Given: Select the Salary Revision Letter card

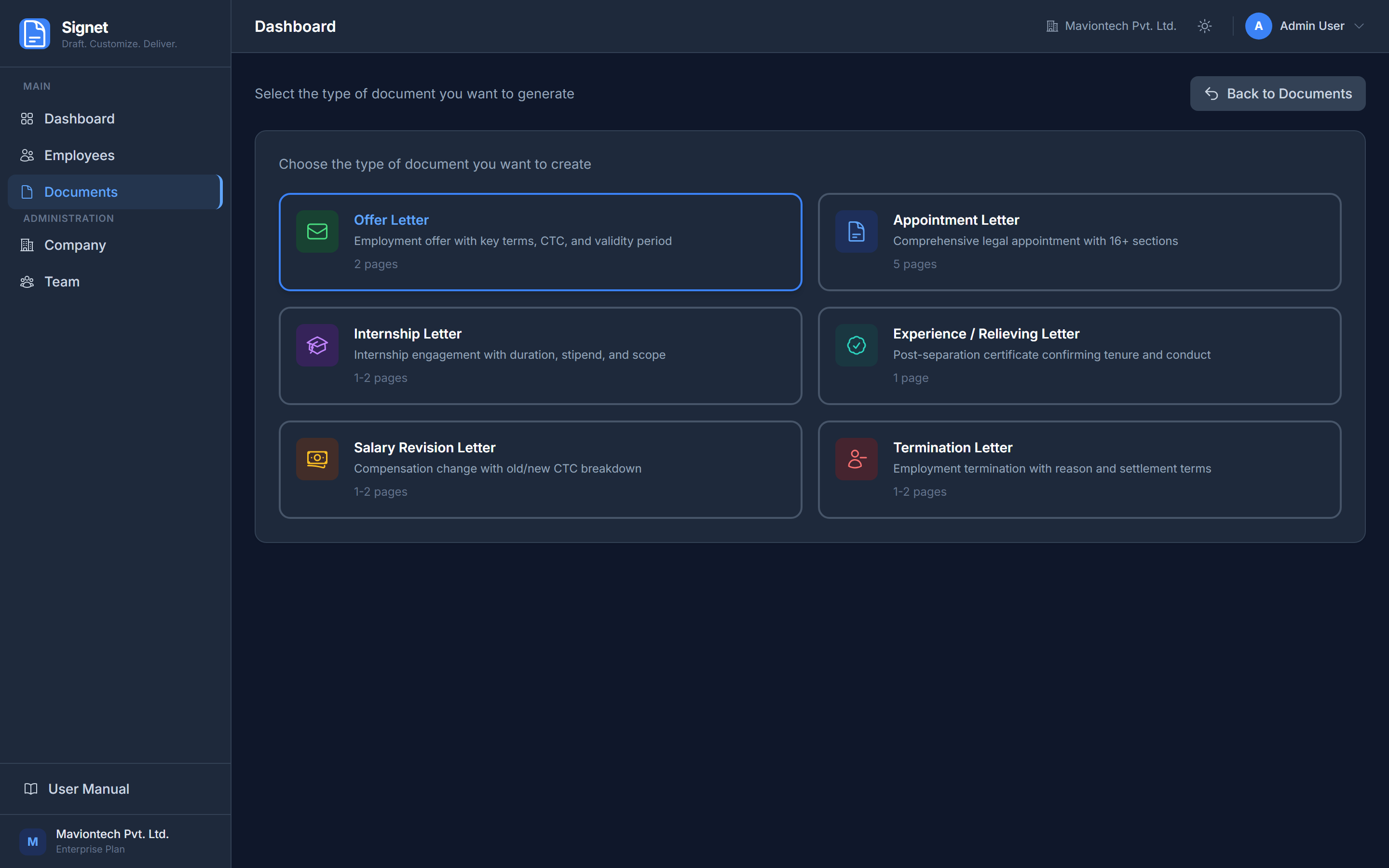Looking at the screenshot, I should 540,470.
